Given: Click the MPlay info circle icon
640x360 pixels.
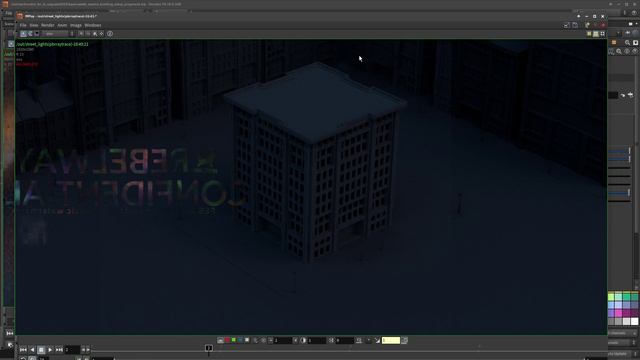Looking at the screenshot, I should [110, 34].
